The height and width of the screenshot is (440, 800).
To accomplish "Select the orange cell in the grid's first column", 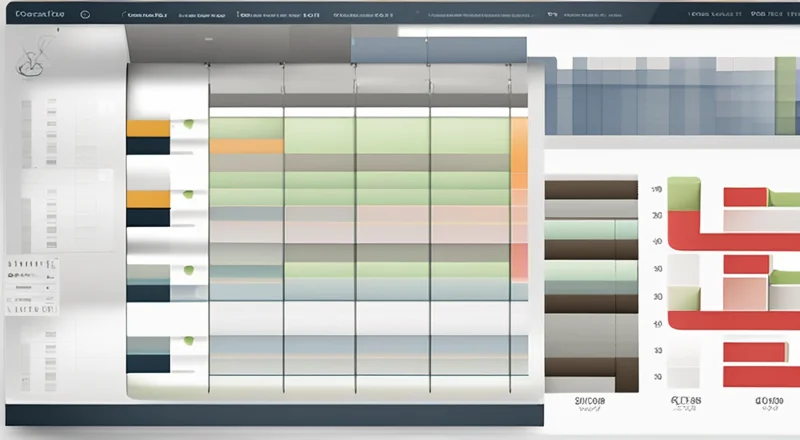I will coord(245,146).
